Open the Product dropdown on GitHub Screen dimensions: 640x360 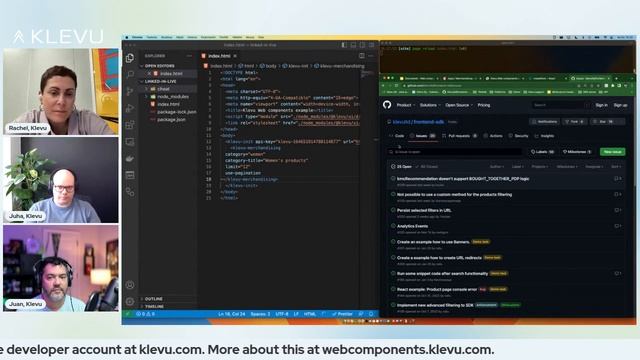pos(406,105)
